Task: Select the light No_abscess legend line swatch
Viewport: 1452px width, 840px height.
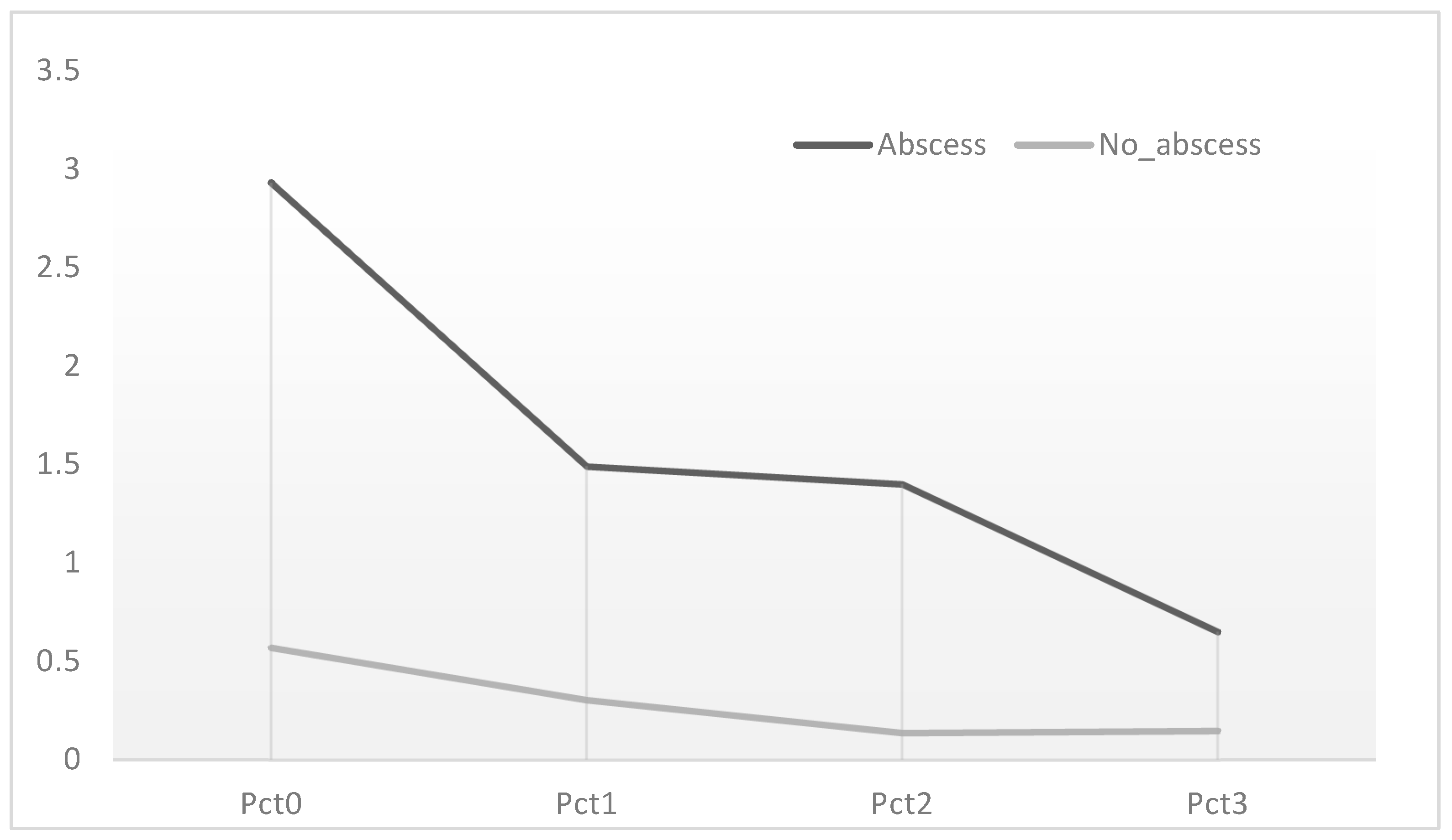Action: tap(1054, 145)
